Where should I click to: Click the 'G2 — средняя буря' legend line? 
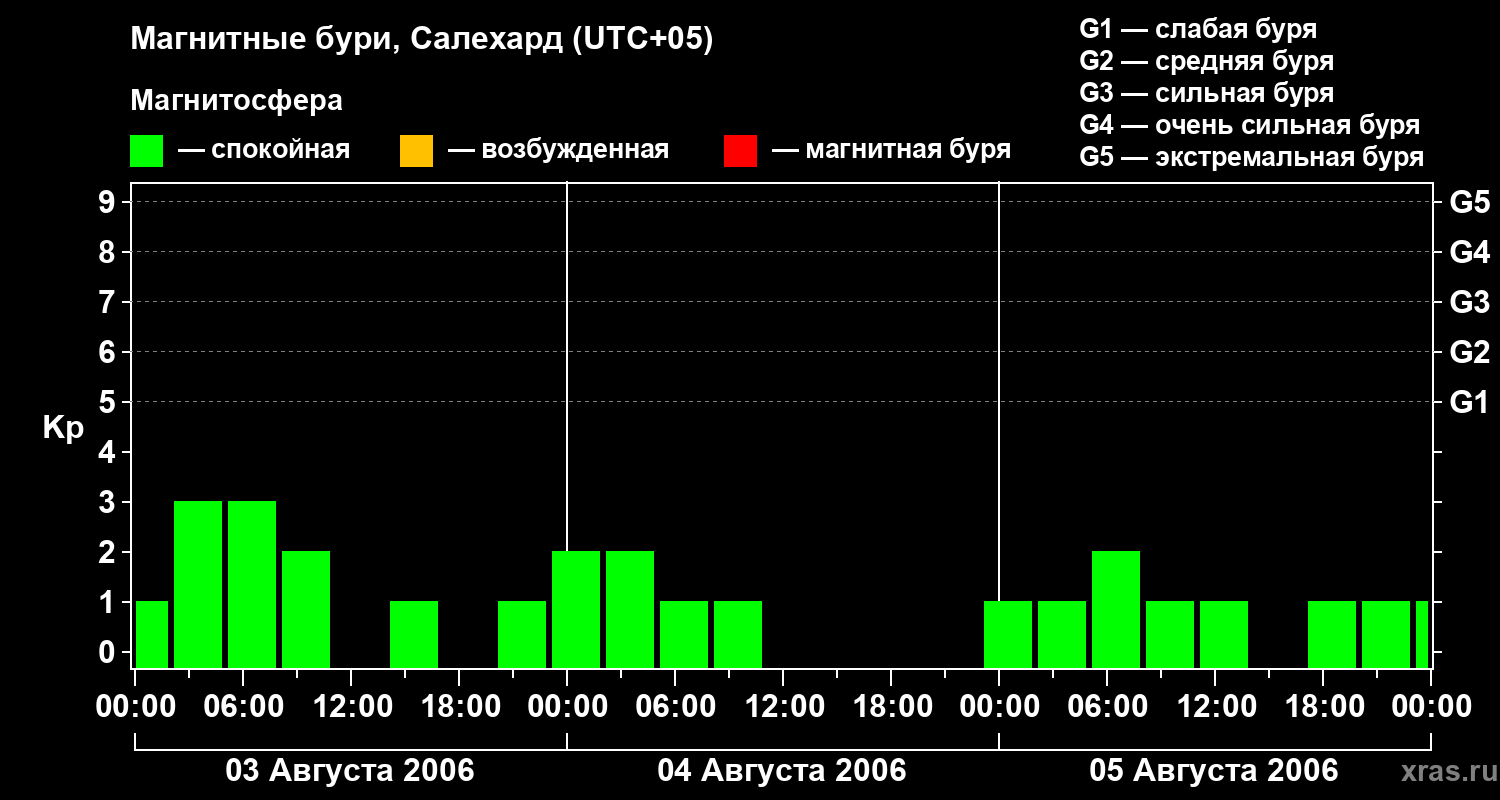[1207, 61]
